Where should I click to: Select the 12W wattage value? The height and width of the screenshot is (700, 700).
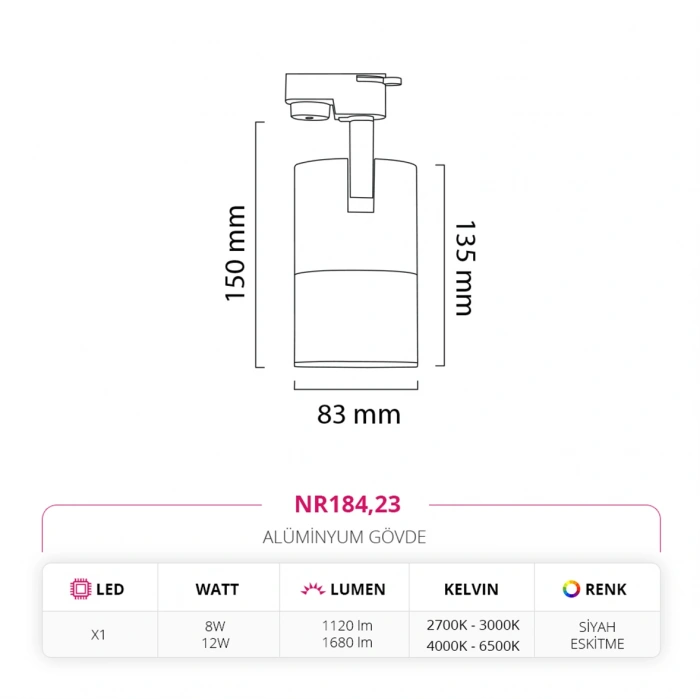[216, 643]
